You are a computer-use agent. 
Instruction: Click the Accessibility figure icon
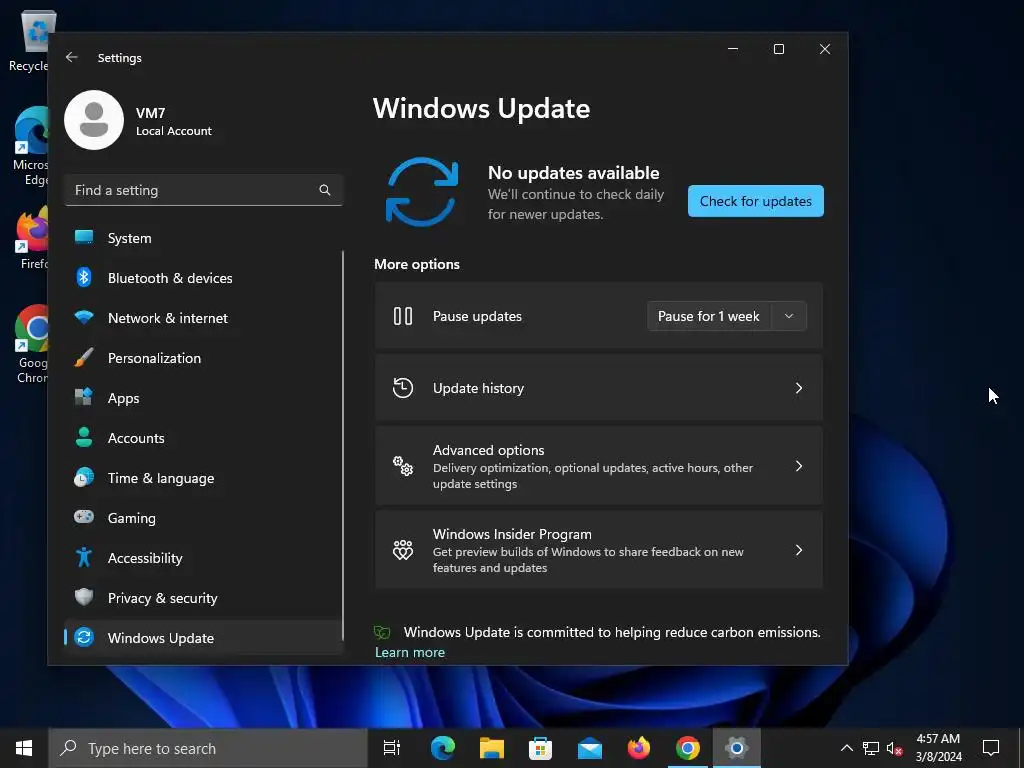pos(84,557)
